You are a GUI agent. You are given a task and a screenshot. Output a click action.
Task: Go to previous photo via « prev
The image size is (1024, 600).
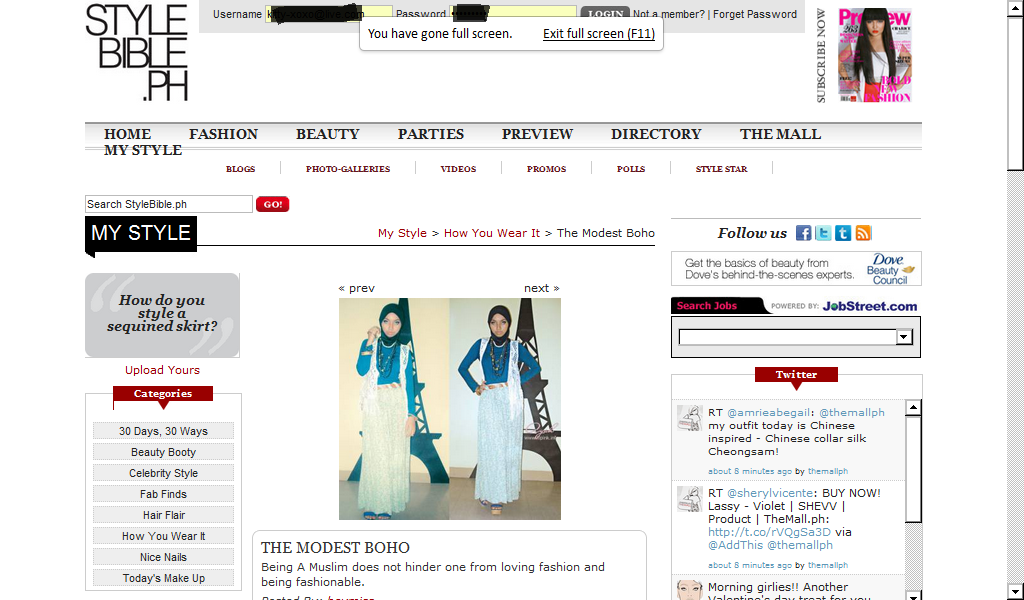pos(357,288)
